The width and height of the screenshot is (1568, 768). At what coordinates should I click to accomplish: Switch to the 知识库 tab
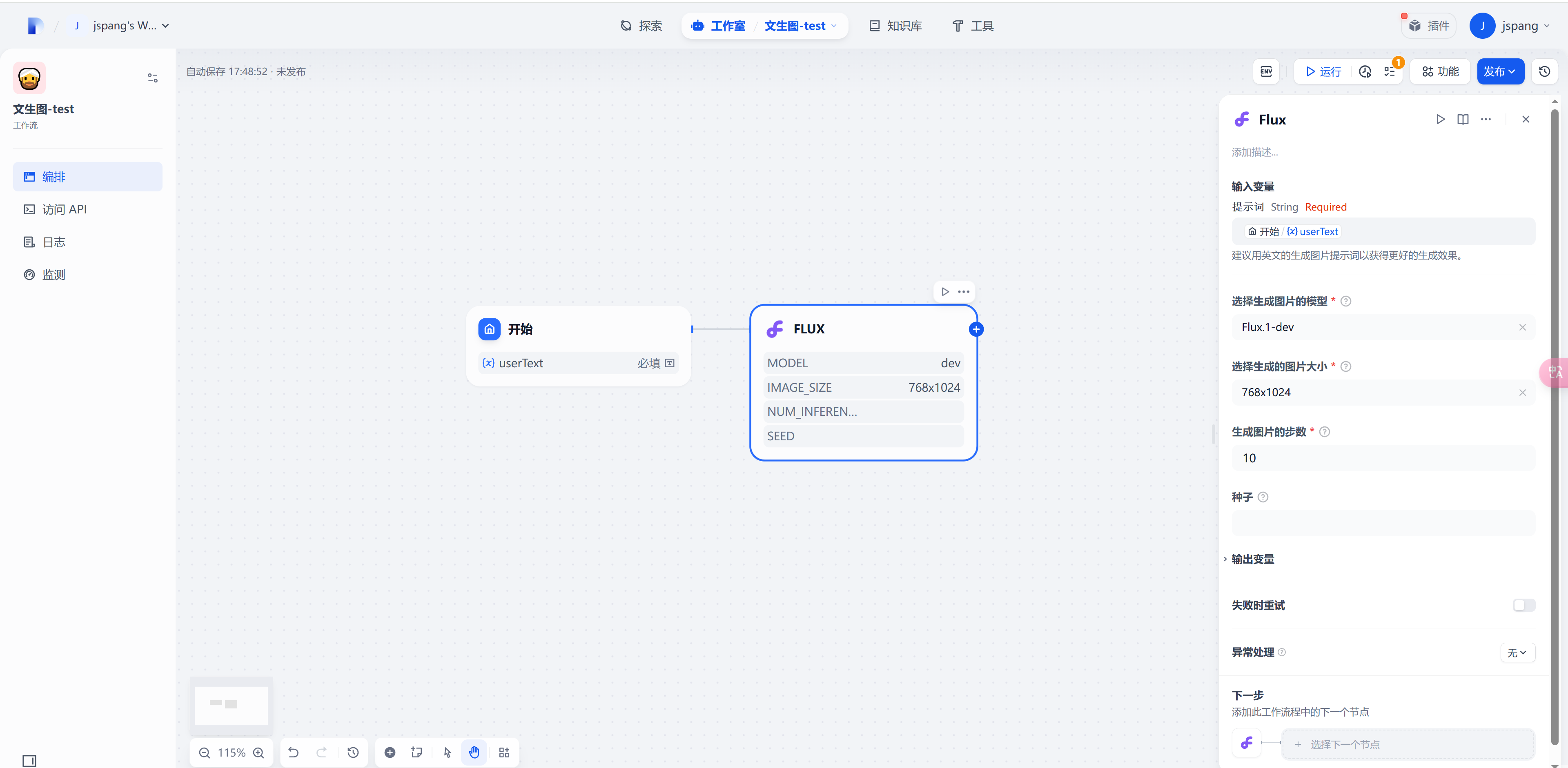(895, 26)
